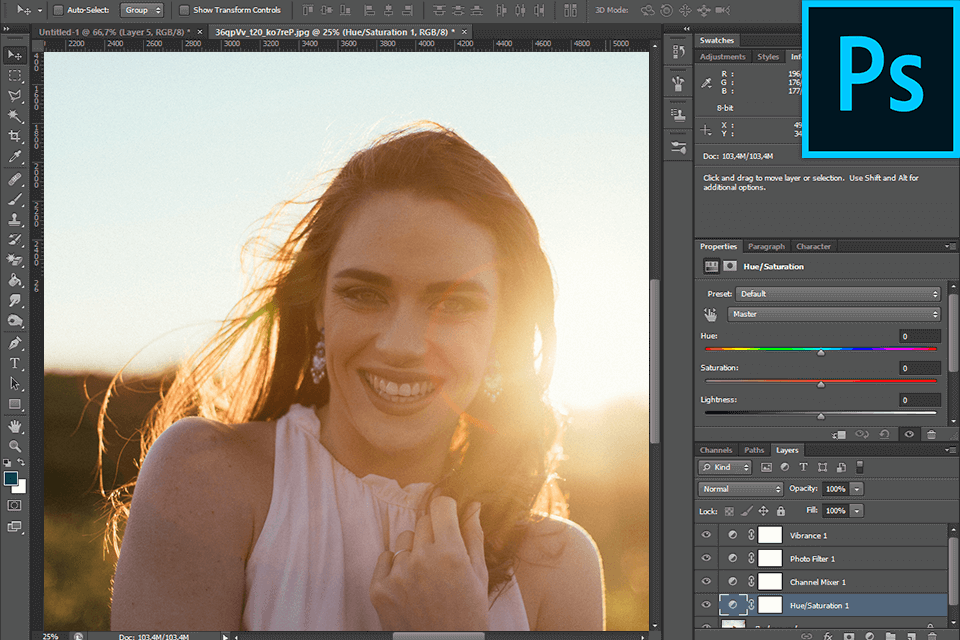Viewport: 960px width, 640px height.
Task: Toggle visibility of Channel Mixer 1 layer
Action: 707,582
